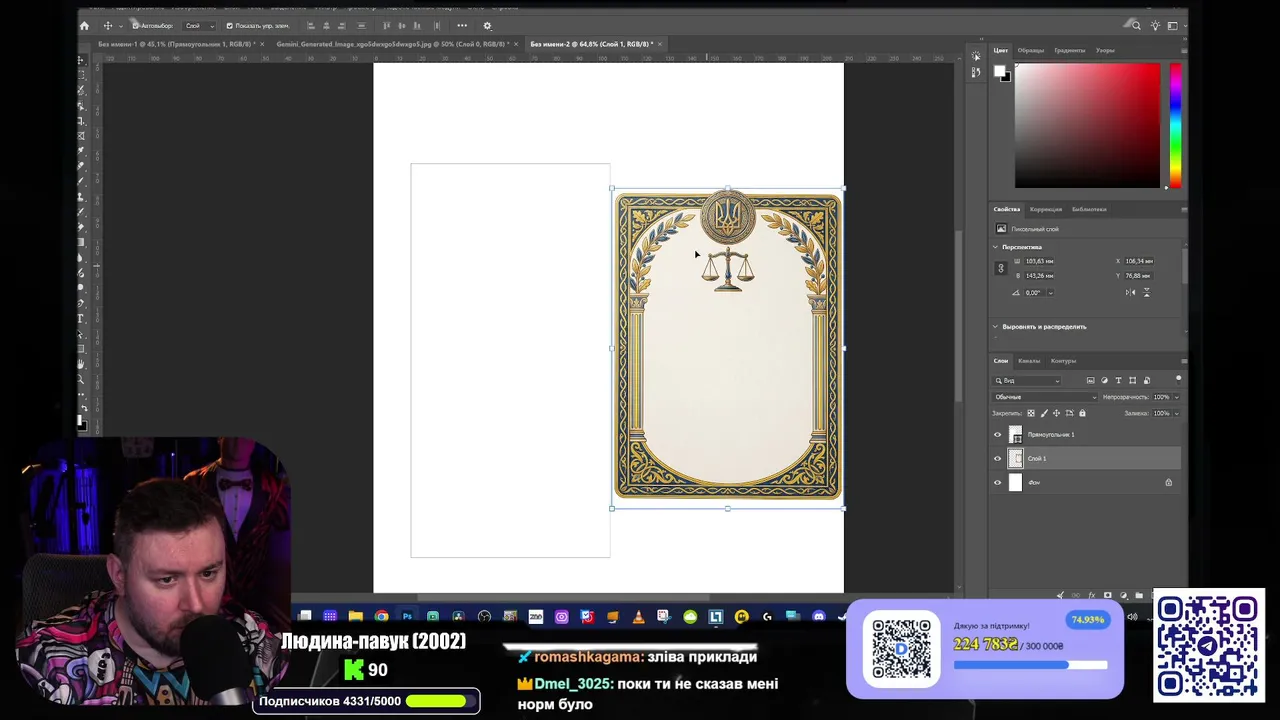
Task: Select the Прямоугольник 1 layer thumbnail
Action: point(1016,435)
